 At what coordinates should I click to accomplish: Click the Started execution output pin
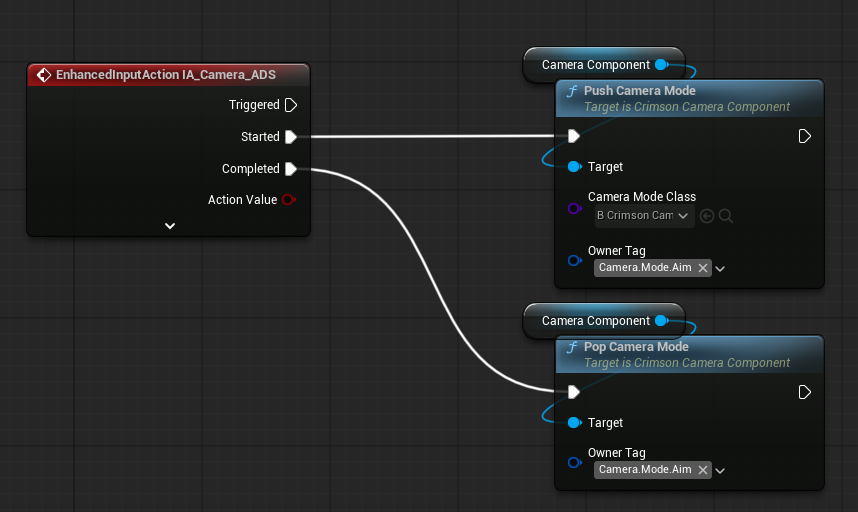tap(291, 137)
